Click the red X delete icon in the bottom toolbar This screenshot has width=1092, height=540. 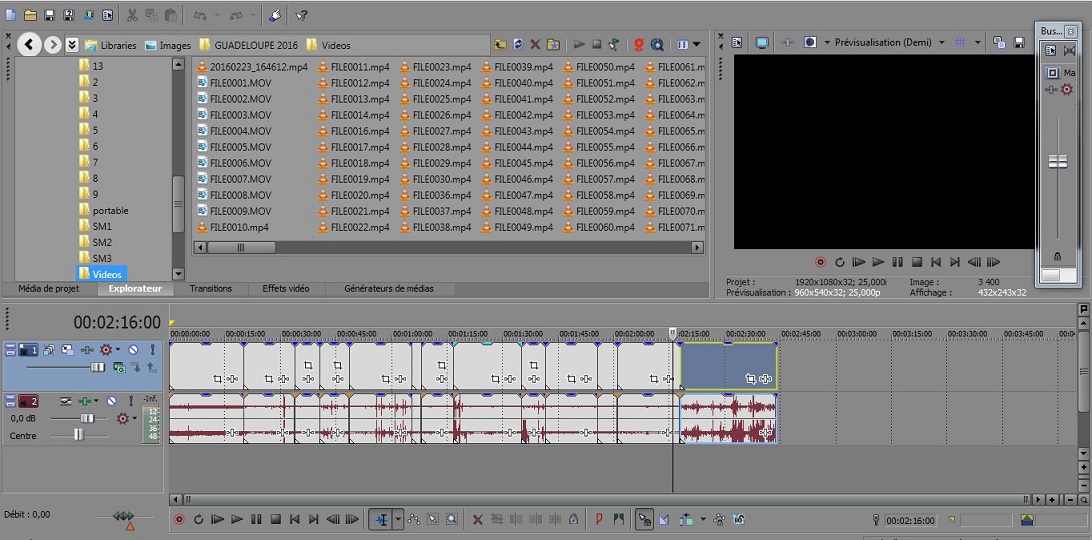tap(477, 519)
